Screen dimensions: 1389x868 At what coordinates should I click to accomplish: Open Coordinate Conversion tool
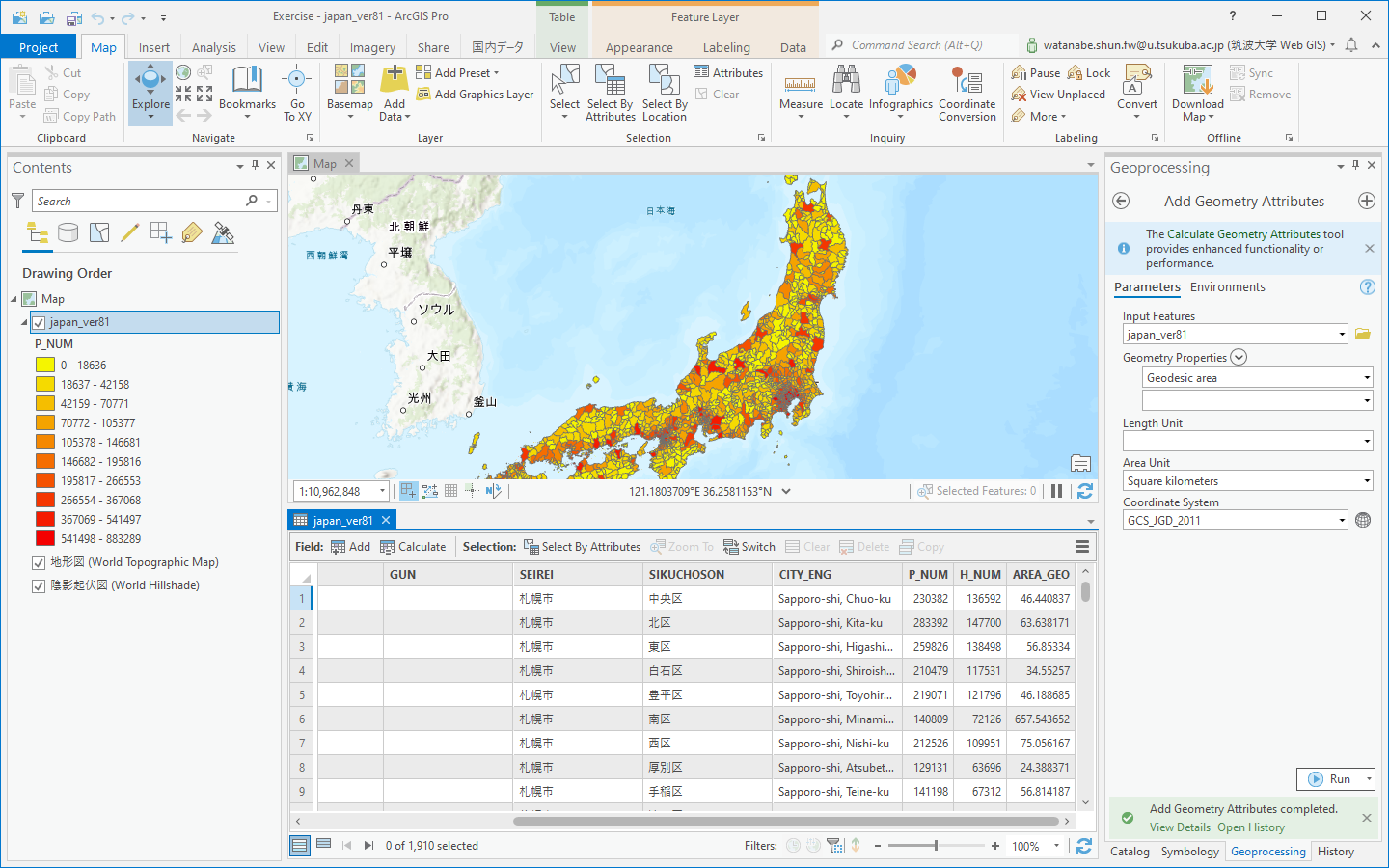[x=967, y=93]
